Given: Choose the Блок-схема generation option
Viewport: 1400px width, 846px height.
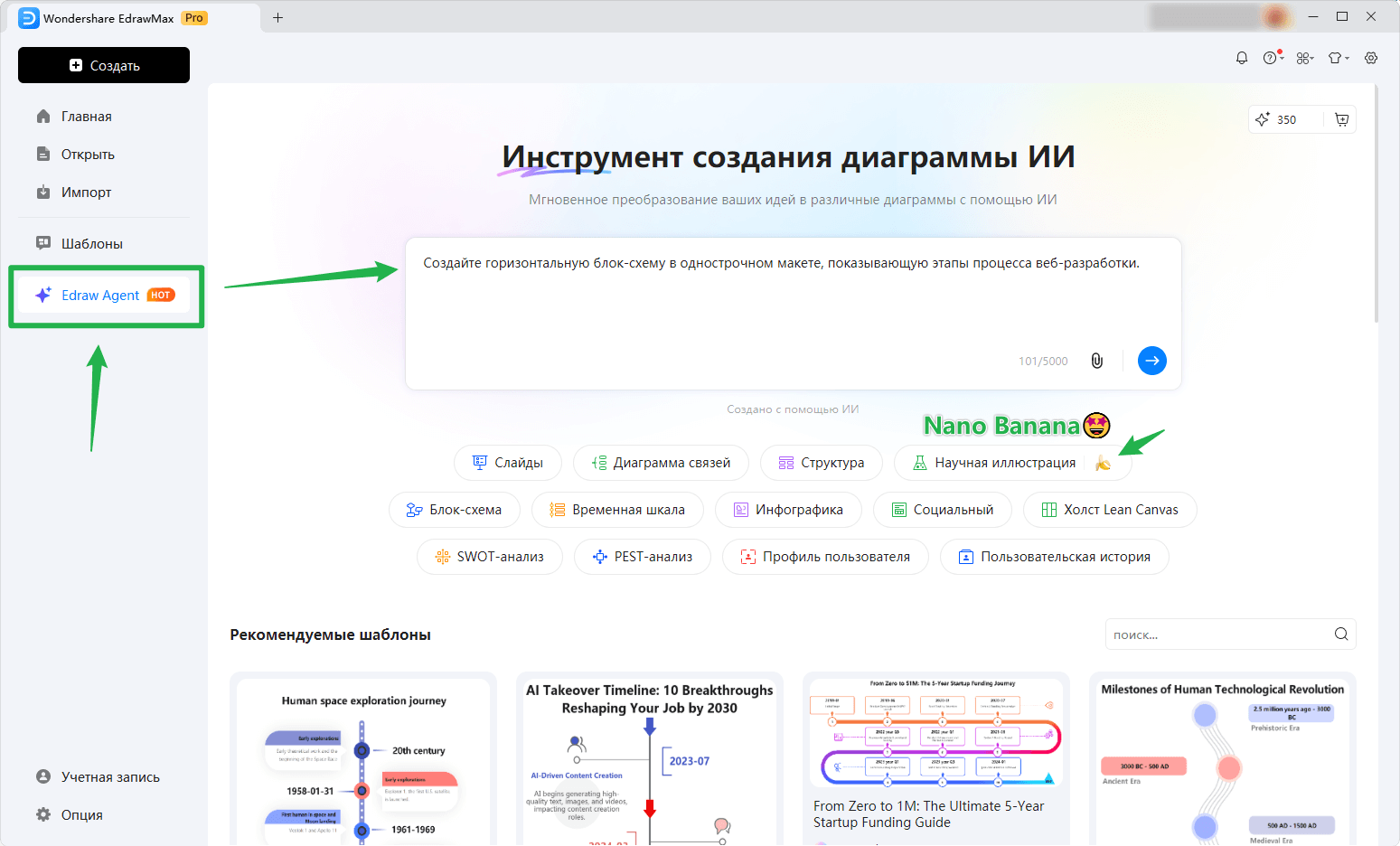Looking at the screenshot, I should click(455, 509).
